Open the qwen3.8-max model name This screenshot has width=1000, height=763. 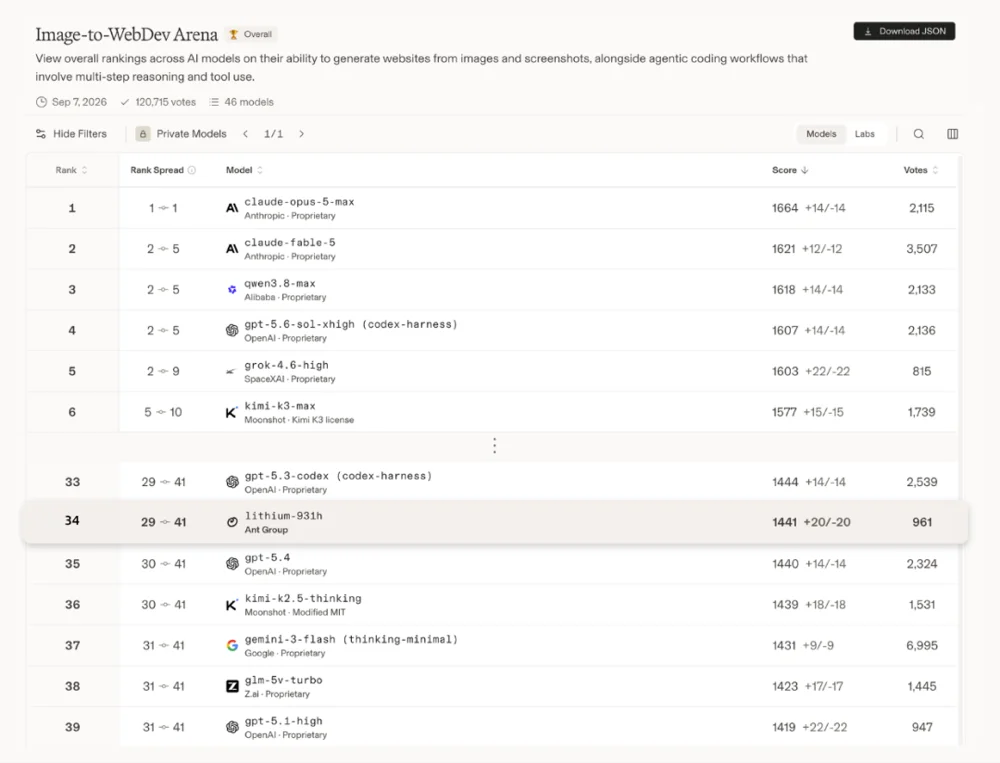pos(280,283)
